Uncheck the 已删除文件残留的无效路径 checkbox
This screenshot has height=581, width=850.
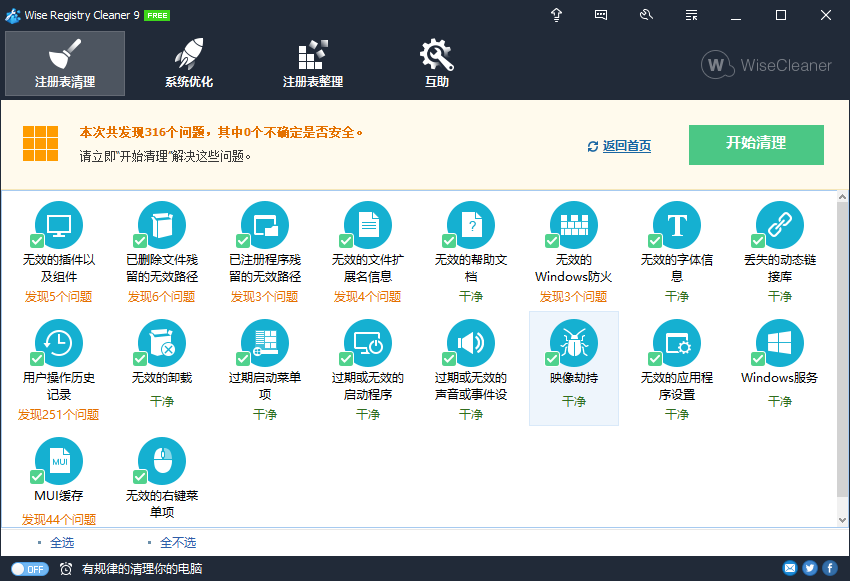pyautogui.click(x=140, y=241)
